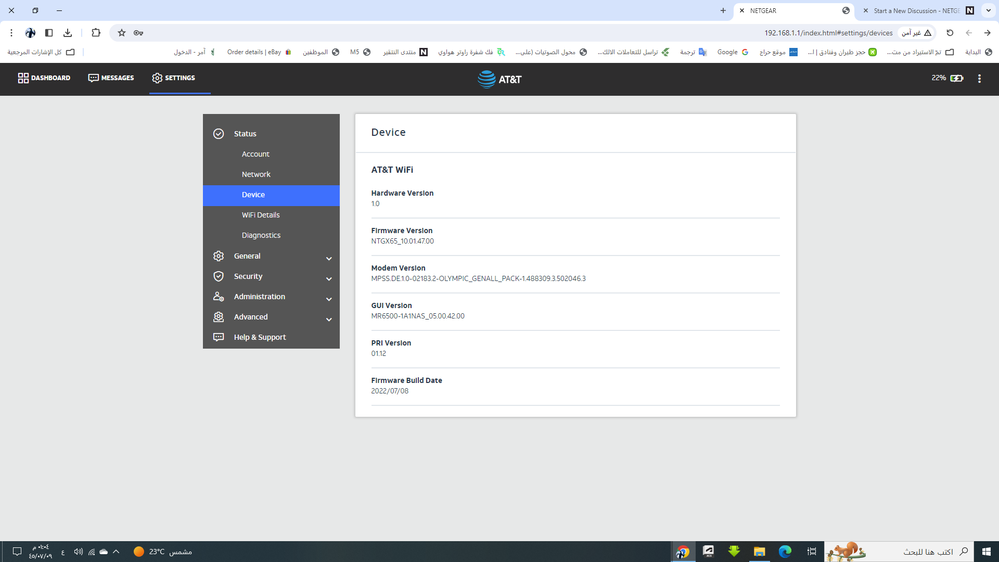Image resolution: width=999 pixels, height=562 pixels.
Task: Switch to Start a New Discussion tab
Action: (x=915, y=10)
